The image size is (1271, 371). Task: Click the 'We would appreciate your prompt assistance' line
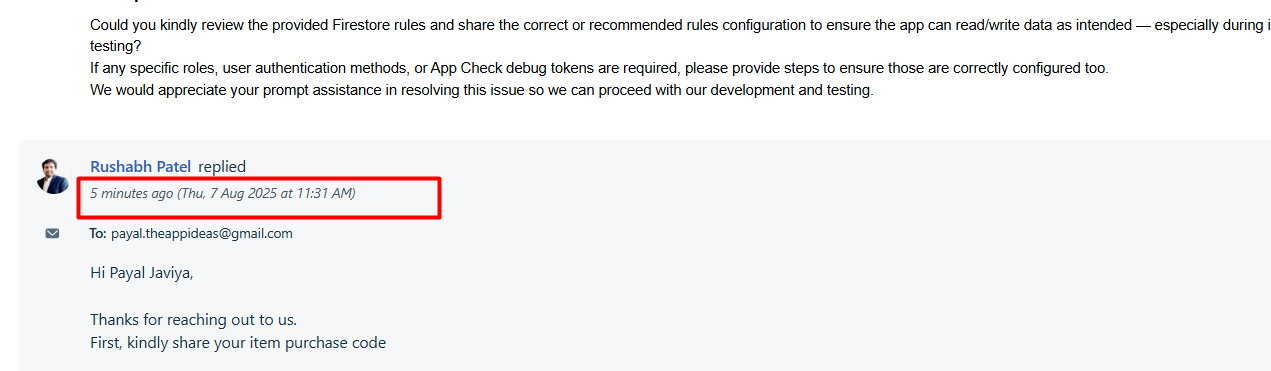482,91
